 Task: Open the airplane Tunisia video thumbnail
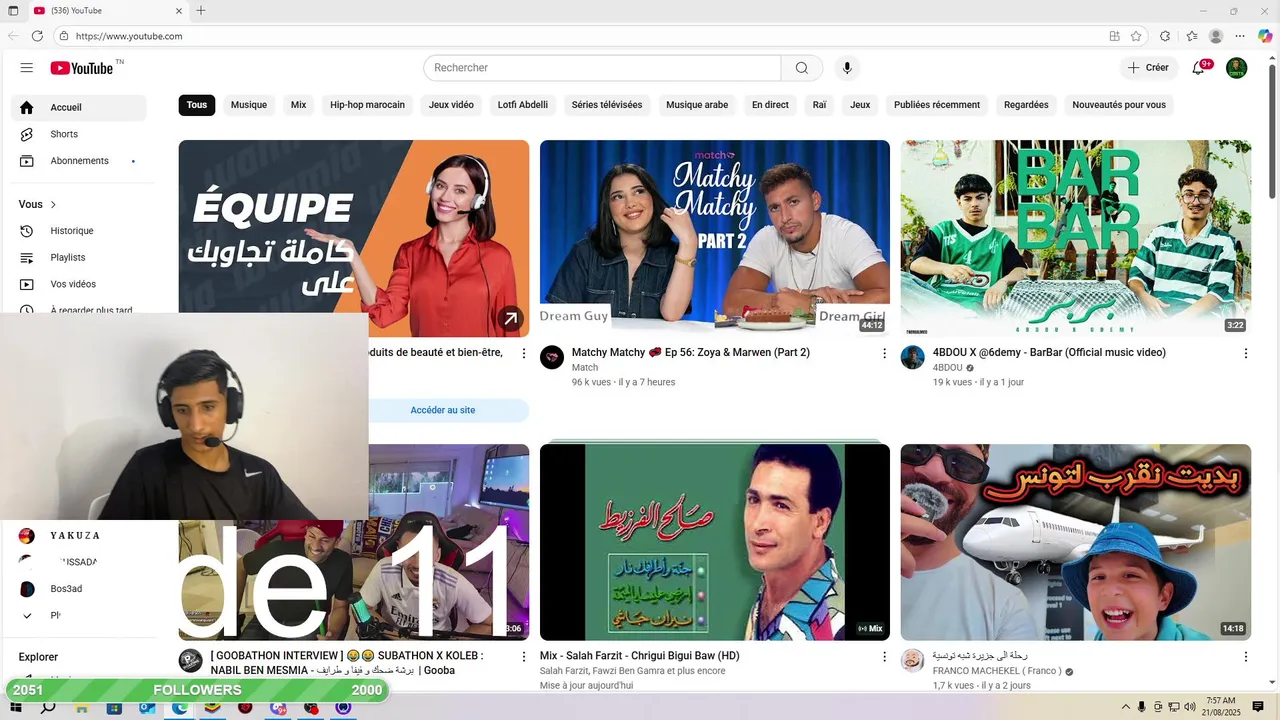(x=1076, y=542)
